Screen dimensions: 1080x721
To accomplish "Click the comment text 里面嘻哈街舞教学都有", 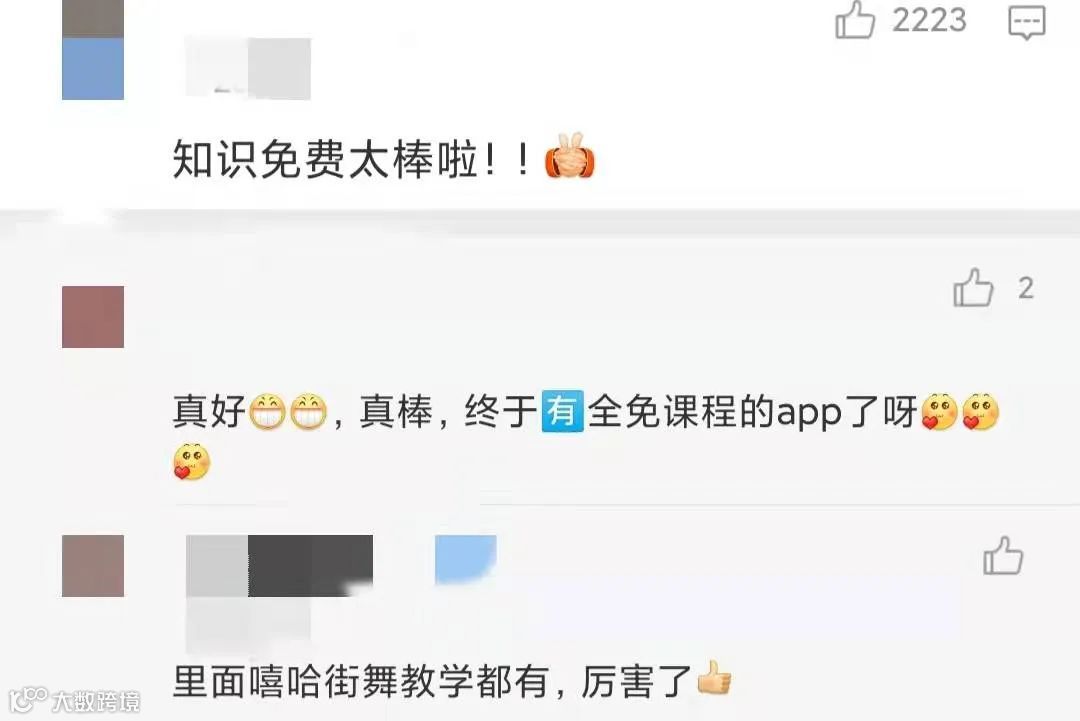I will point(361,681).
